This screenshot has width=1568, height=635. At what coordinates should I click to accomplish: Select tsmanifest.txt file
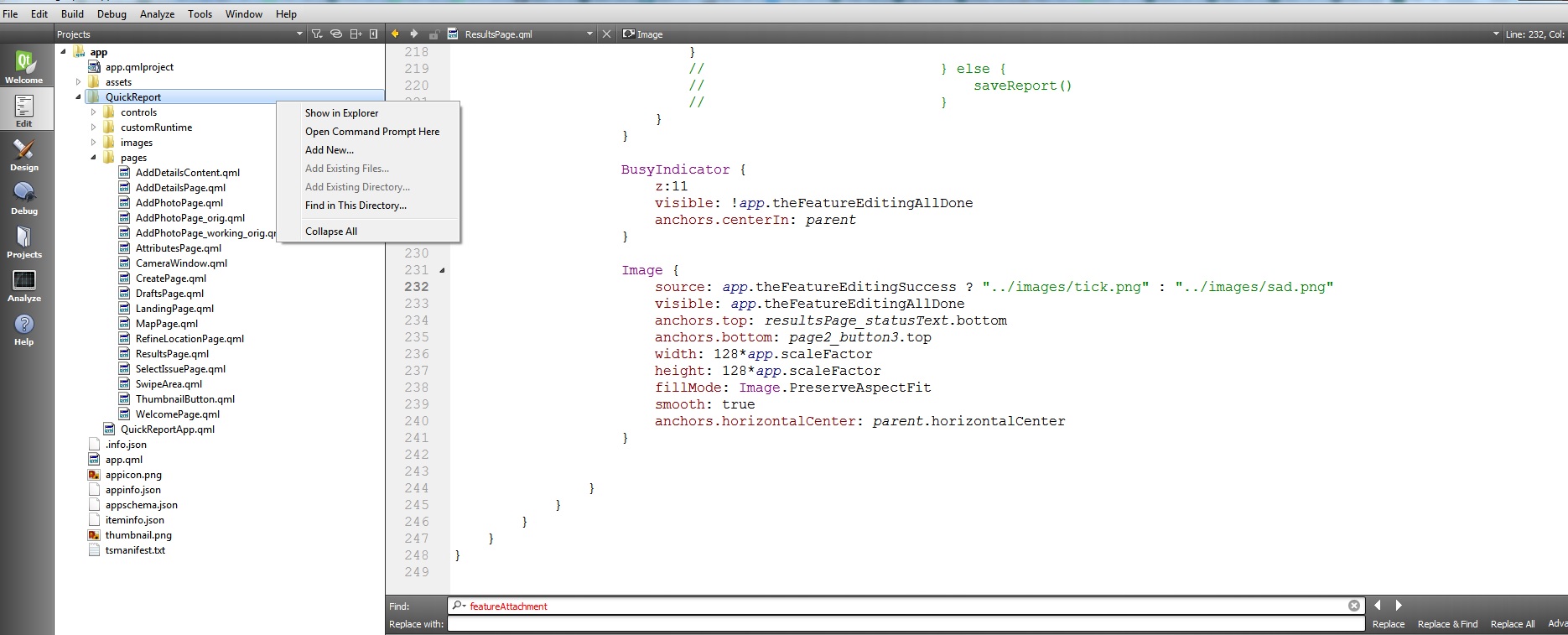(135, 550)
